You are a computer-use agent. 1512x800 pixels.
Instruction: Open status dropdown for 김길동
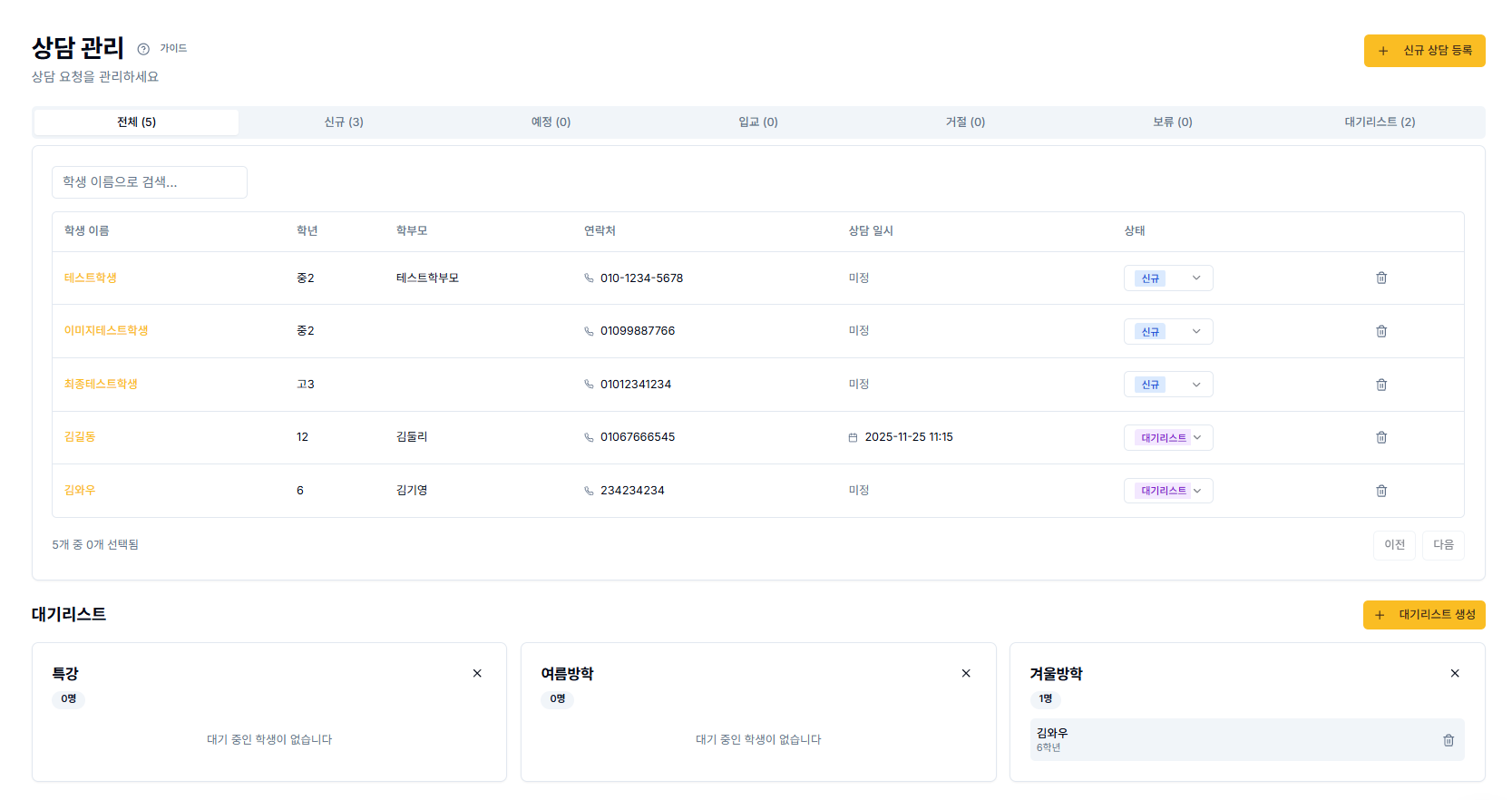click(x=1168, y=437)
